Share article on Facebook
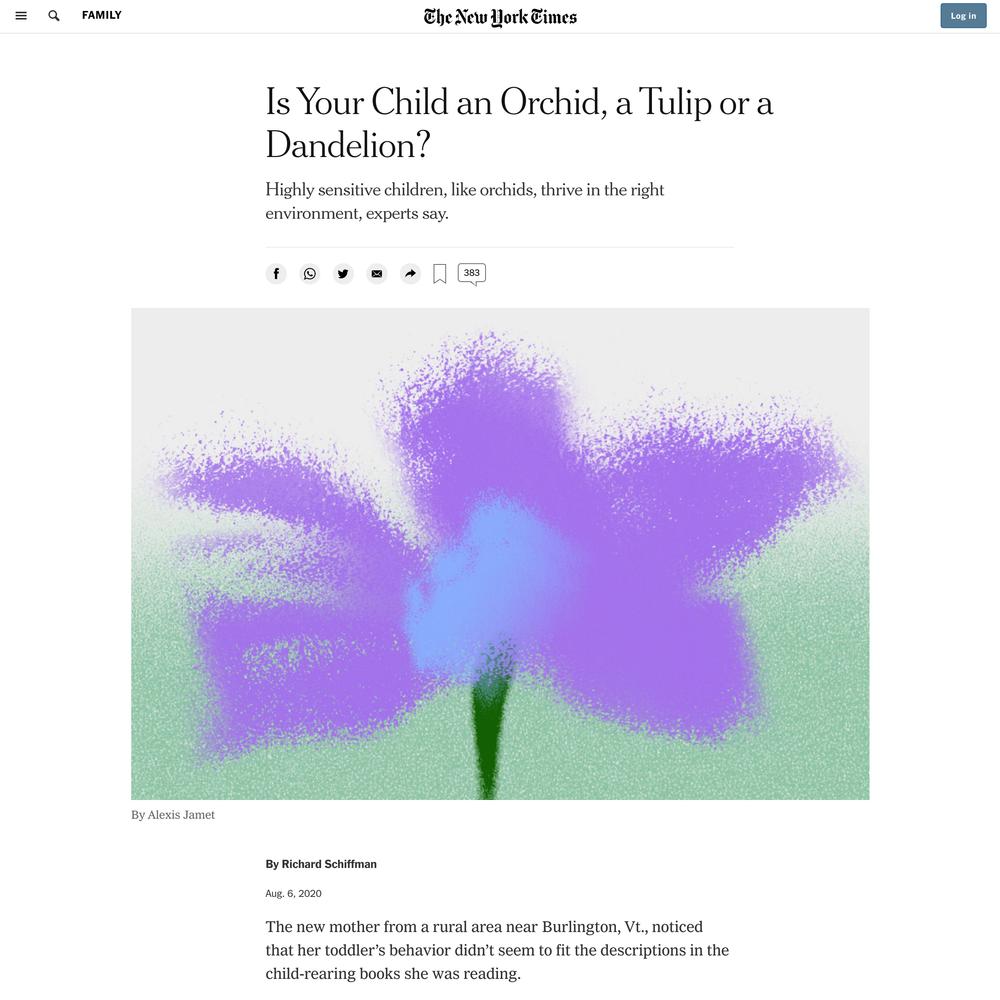The image size is (1000, 1000). pyautogui.click(x=276, y=274)
